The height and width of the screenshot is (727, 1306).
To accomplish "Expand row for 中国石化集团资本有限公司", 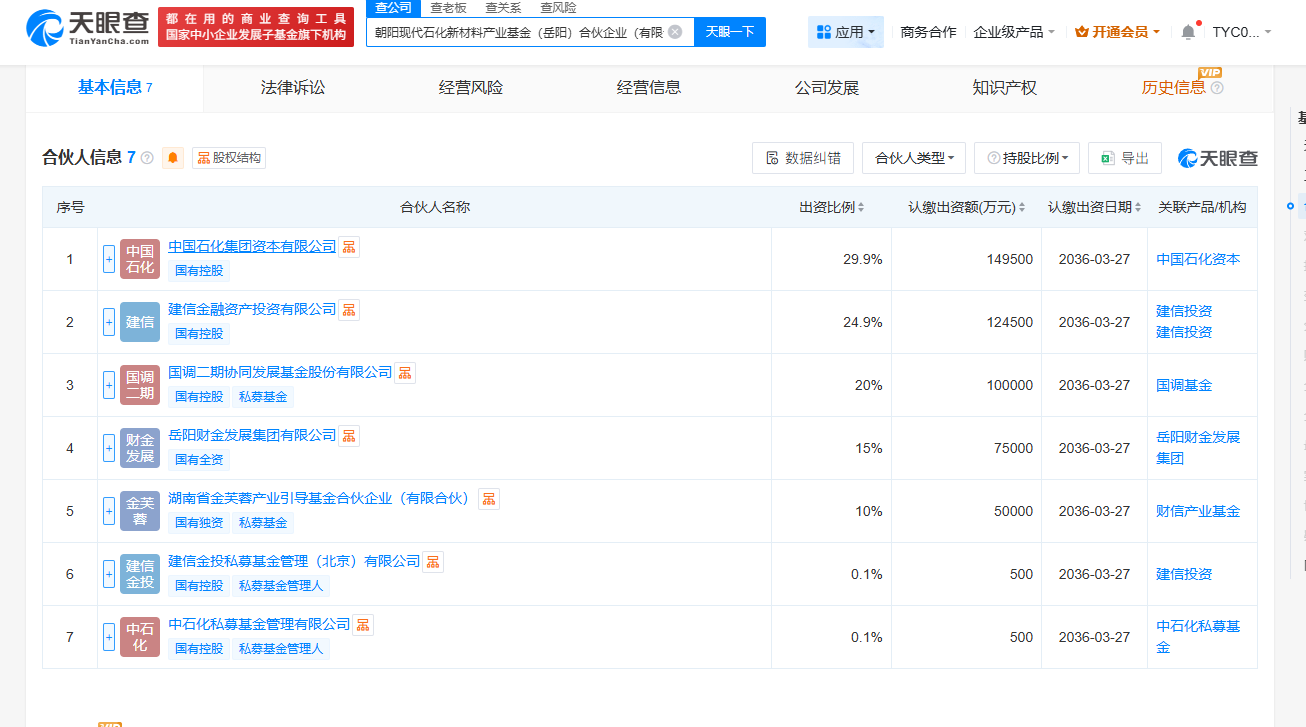I will 109,259.
